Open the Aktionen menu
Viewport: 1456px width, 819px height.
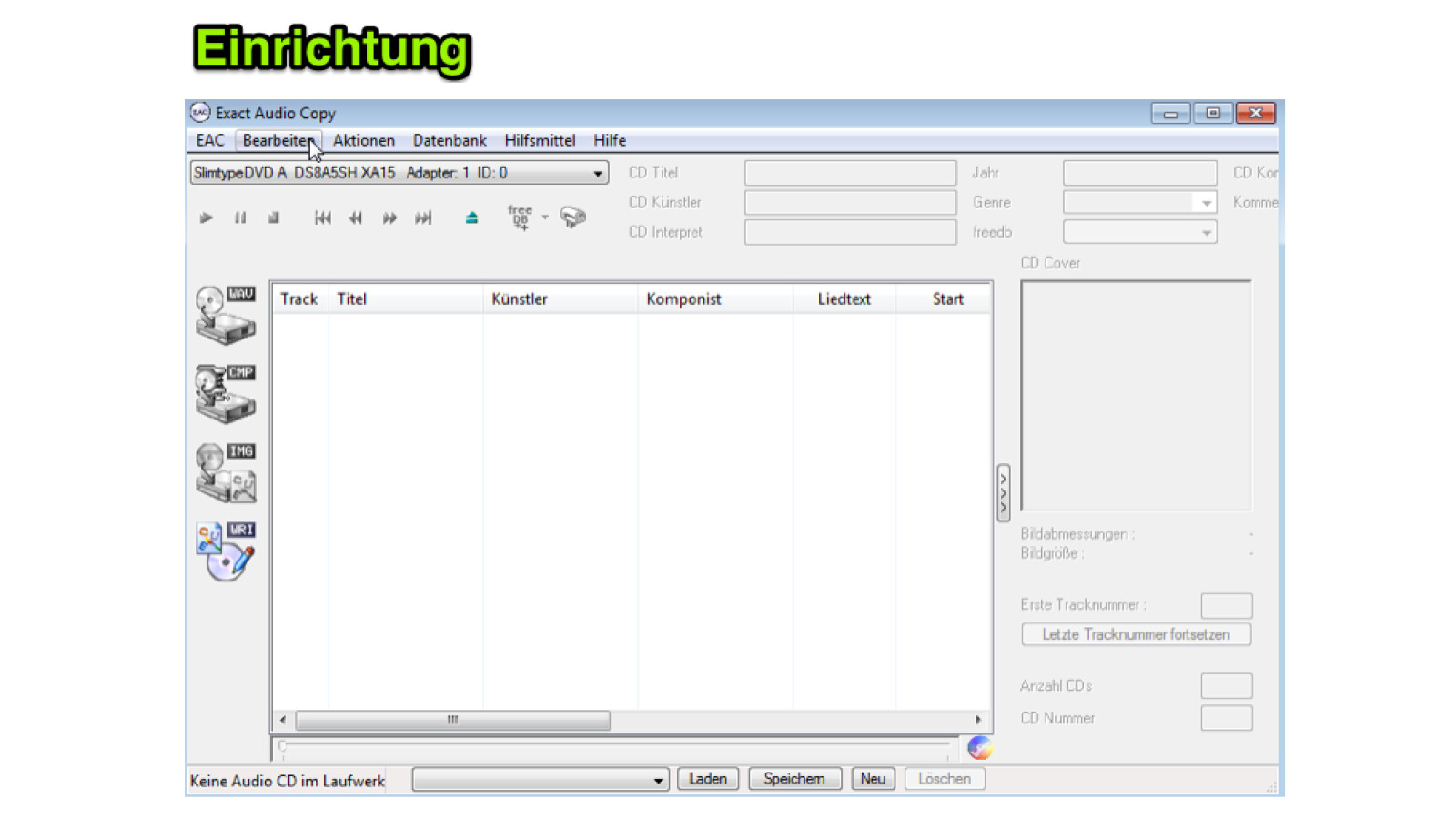click(x=364, y=140)
